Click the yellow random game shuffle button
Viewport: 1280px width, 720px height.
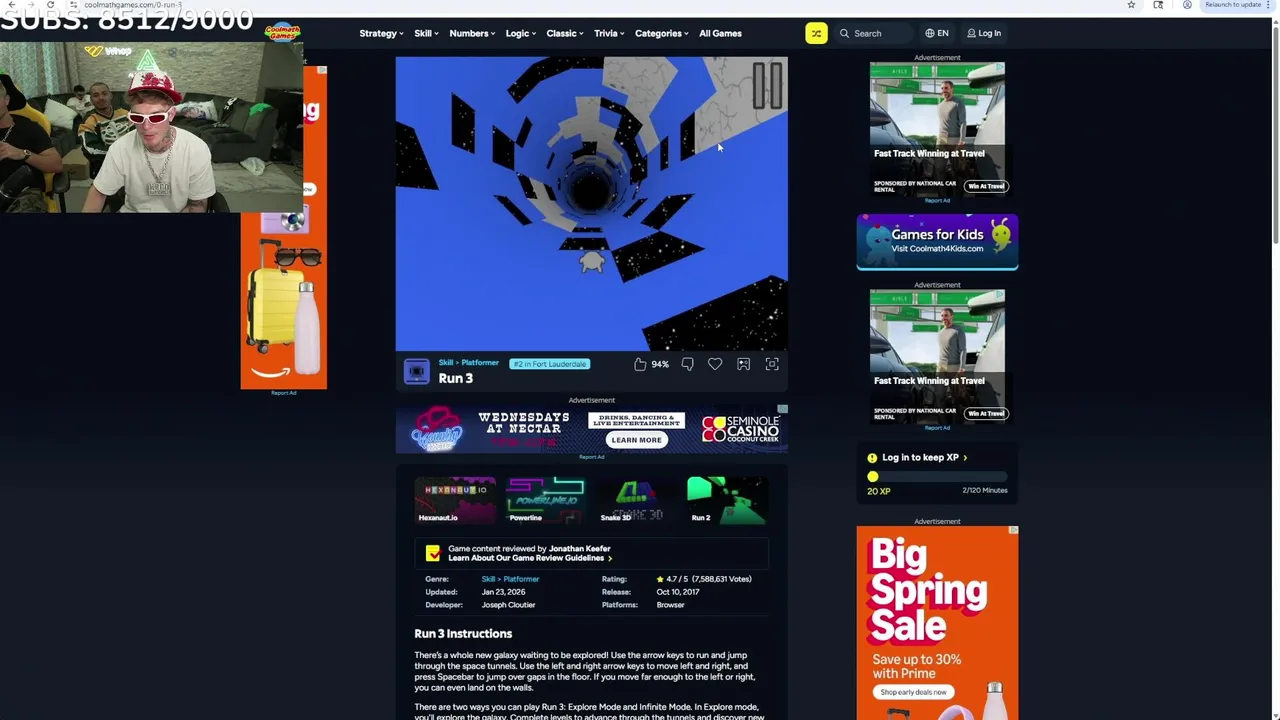(x=816, y=33)
